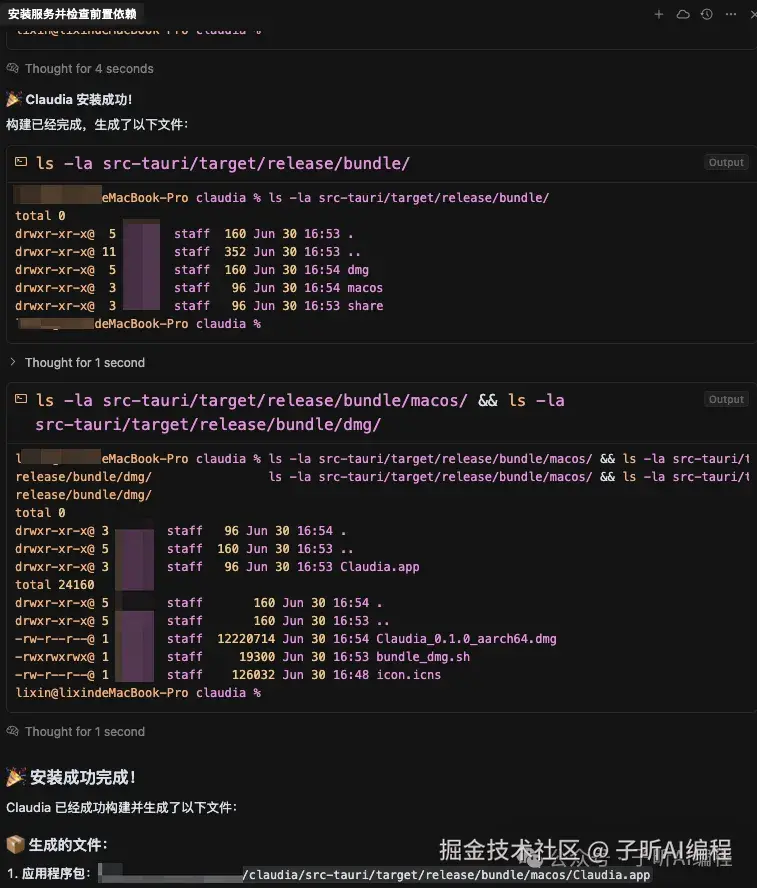Select the chat tab titled 安装服务并检查前置依赖
This screenshot has width=757, height=888.
pyautogui.click(x=72, y=14)
